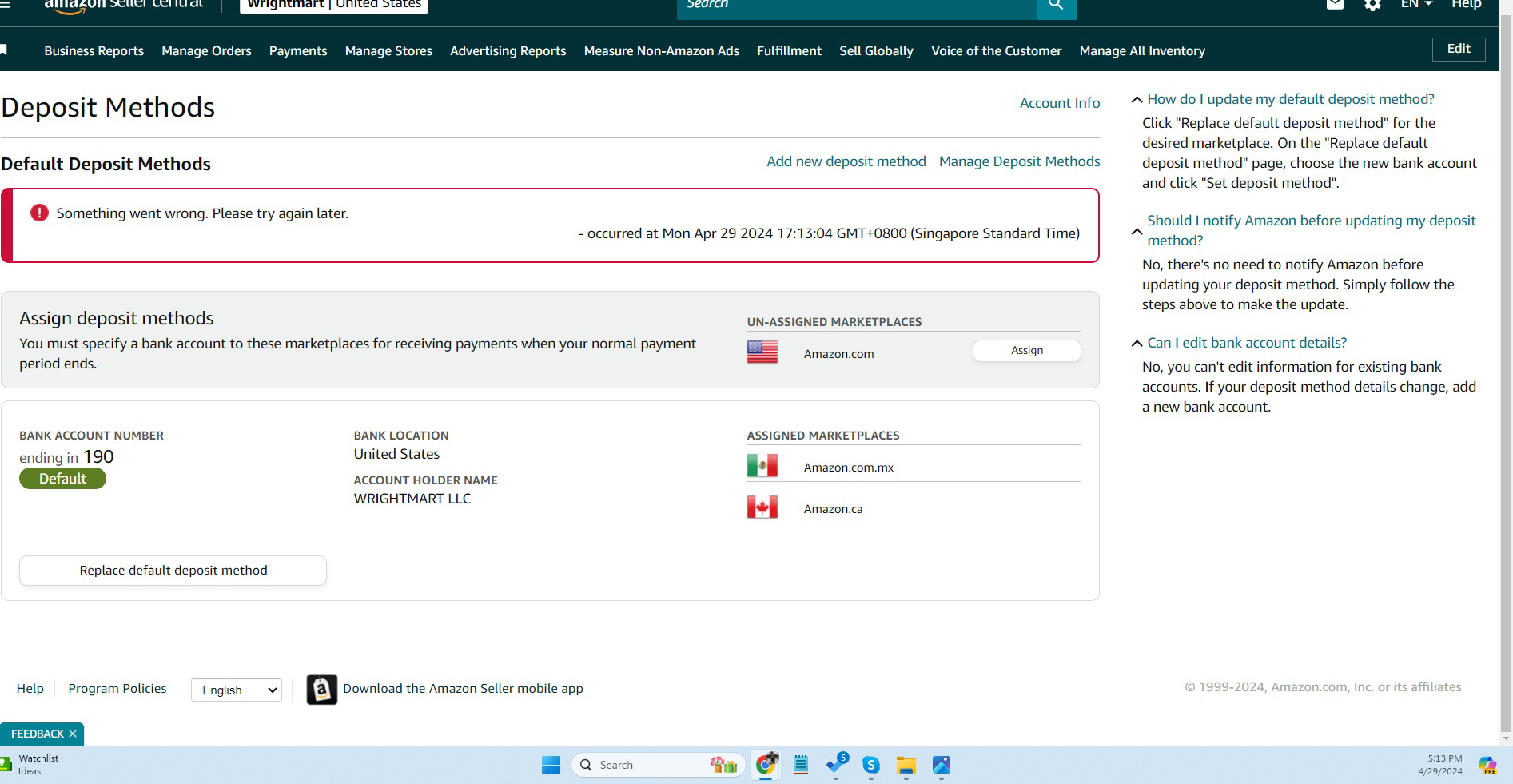Open Voice of the Customer
Image resolution: width=1513 pixels, height=784 pixels.
click(x=997, y=50)
